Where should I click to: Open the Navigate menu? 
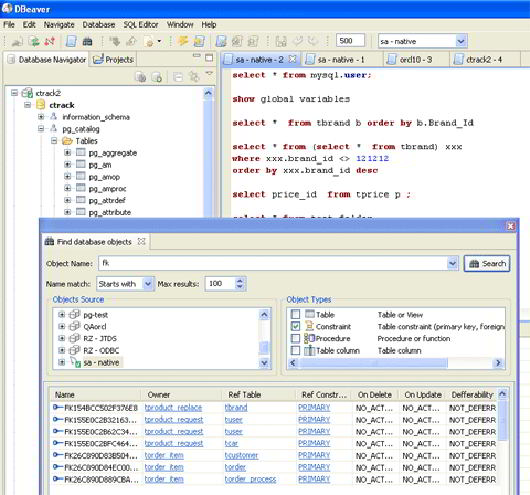59,25
